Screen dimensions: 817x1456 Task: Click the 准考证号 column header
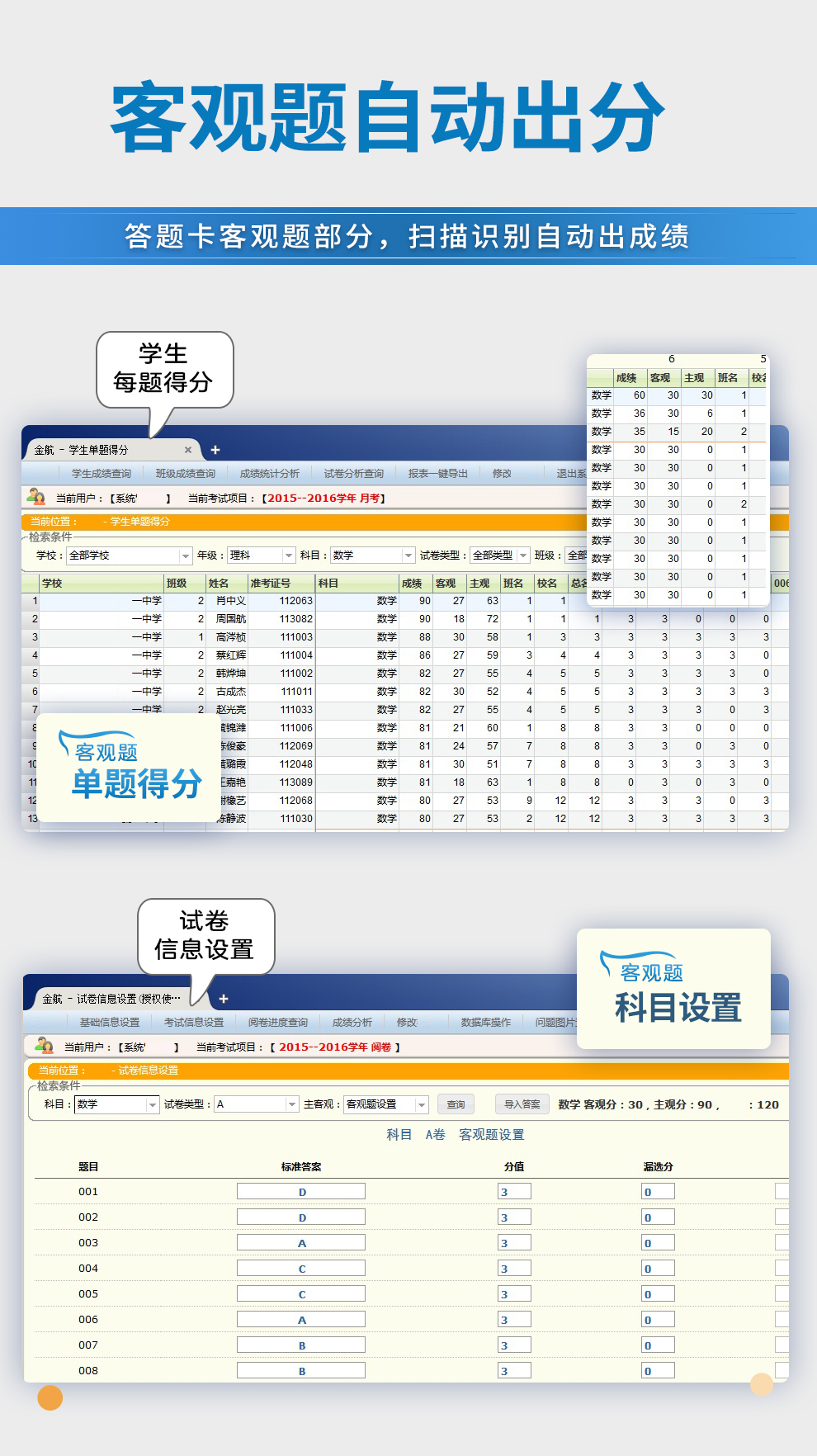[x=281, y=584]
